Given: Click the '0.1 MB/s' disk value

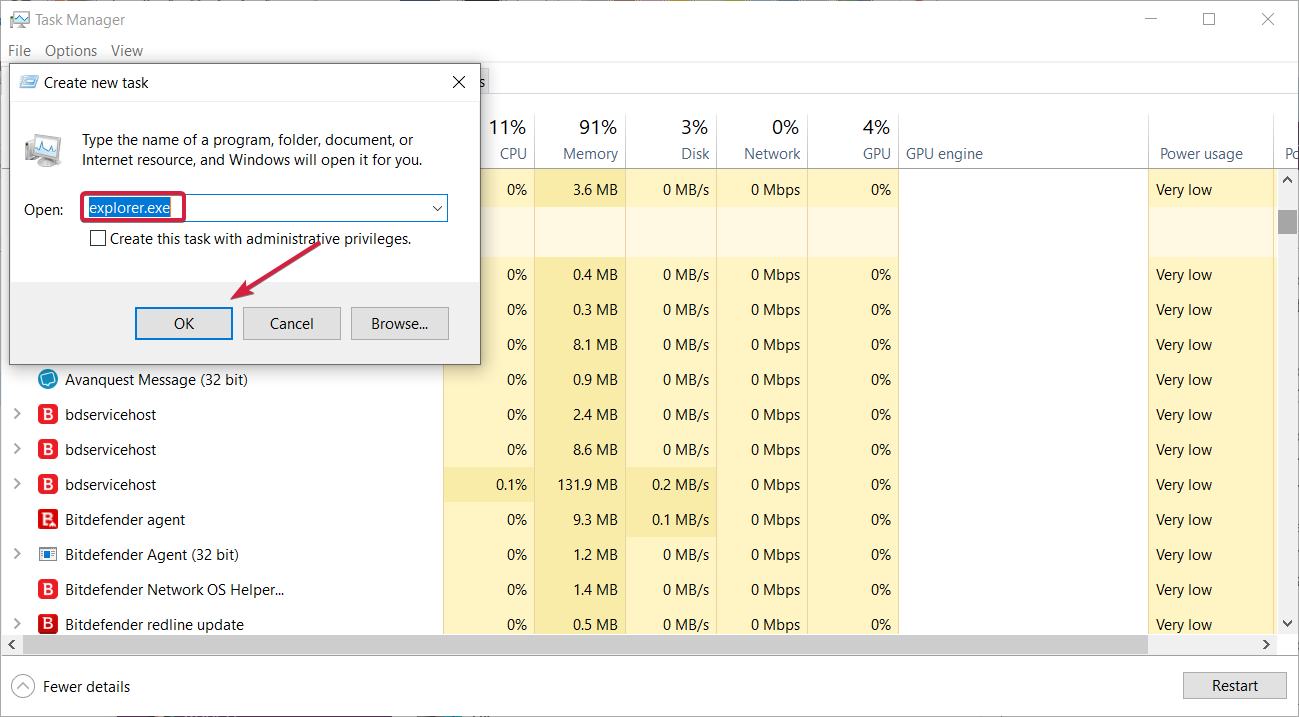Looking at the screenshot, I should (x=680, y=520).
